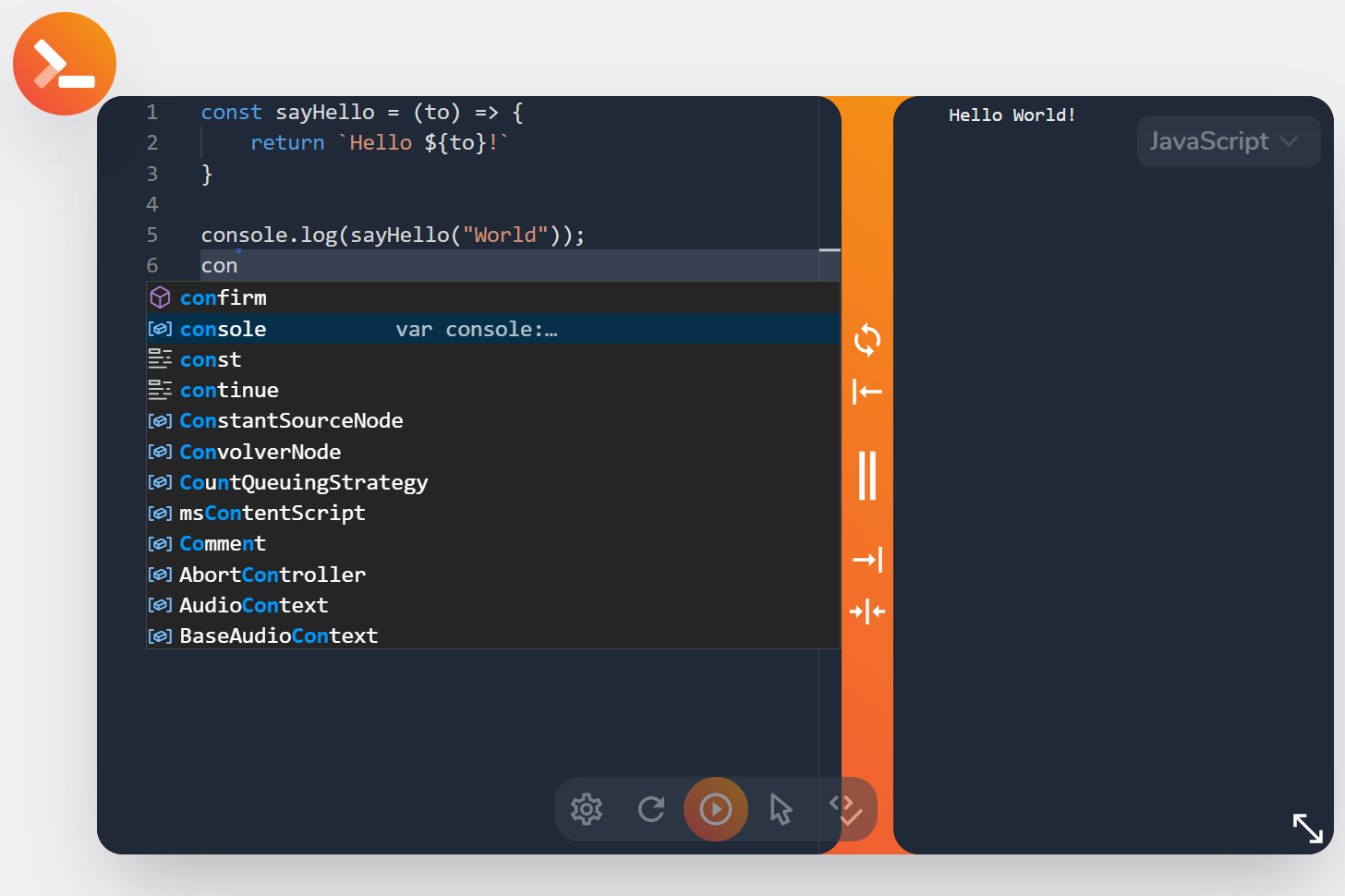The width and height of the screenshot is (1345, 896).
Task: Click the reload arrow icon in the toolbar
Action: tap(651, 809)
